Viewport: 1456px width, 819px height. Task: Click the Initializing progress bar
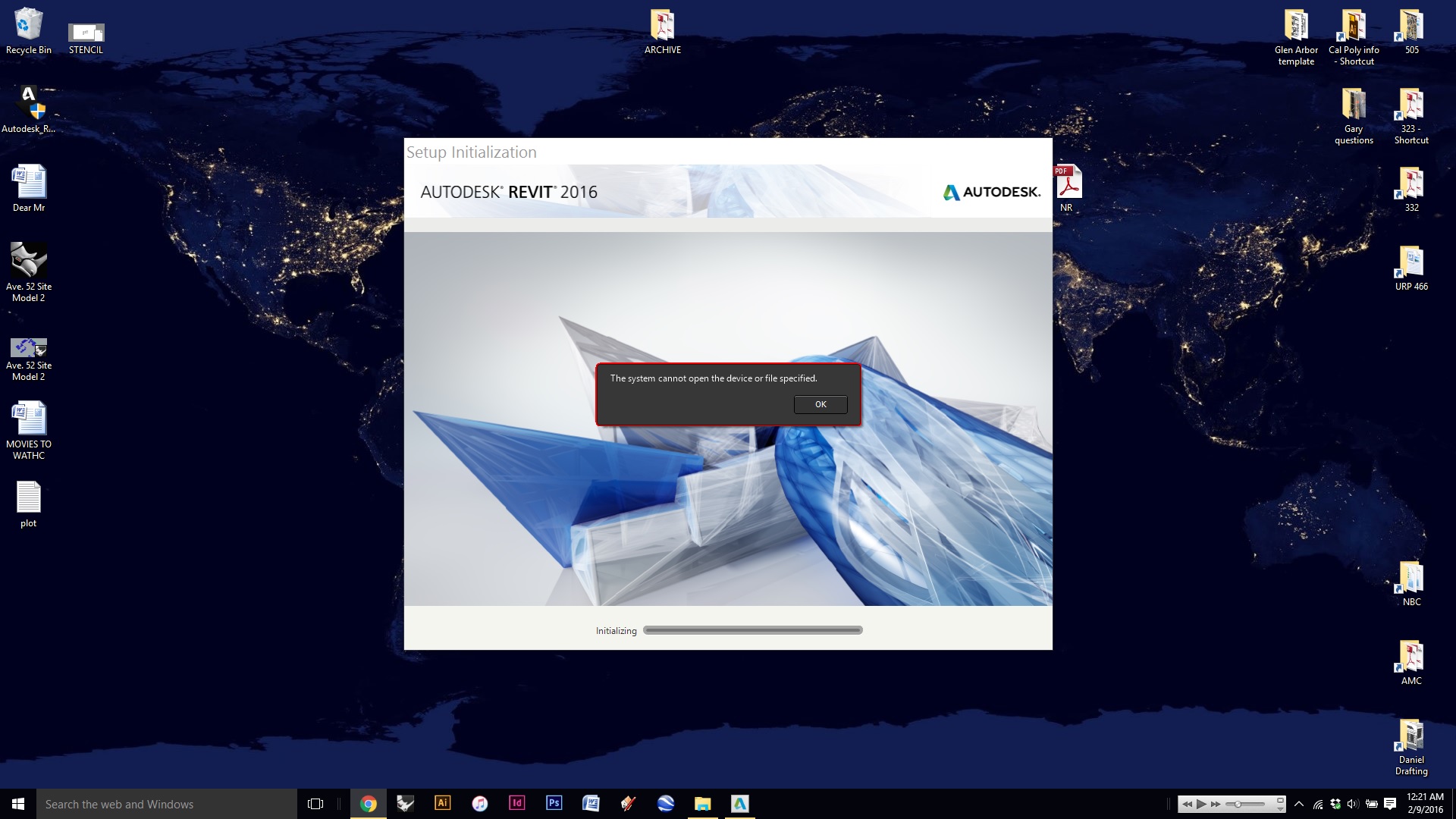tap(753, 630)
